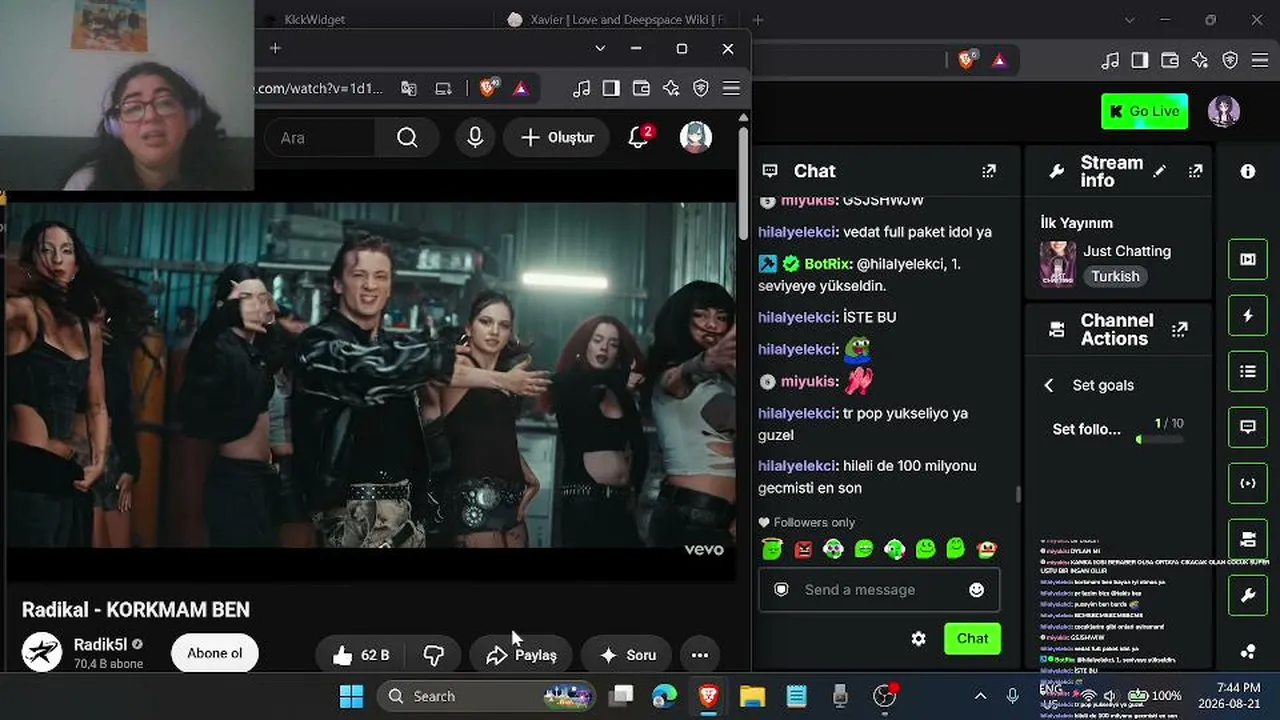The height and width of the screenshot is (720, 1280).
Task: Open the info icon in Kick sidebar
Action: point(1248,171)
